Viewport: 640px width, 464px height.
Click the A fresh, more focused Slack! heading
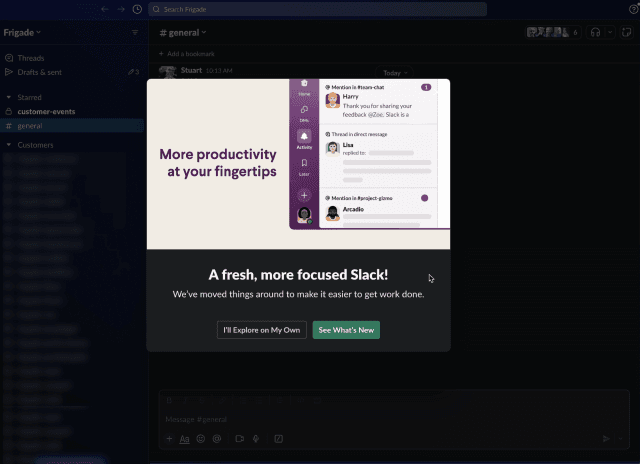click(x=298, y=275)
